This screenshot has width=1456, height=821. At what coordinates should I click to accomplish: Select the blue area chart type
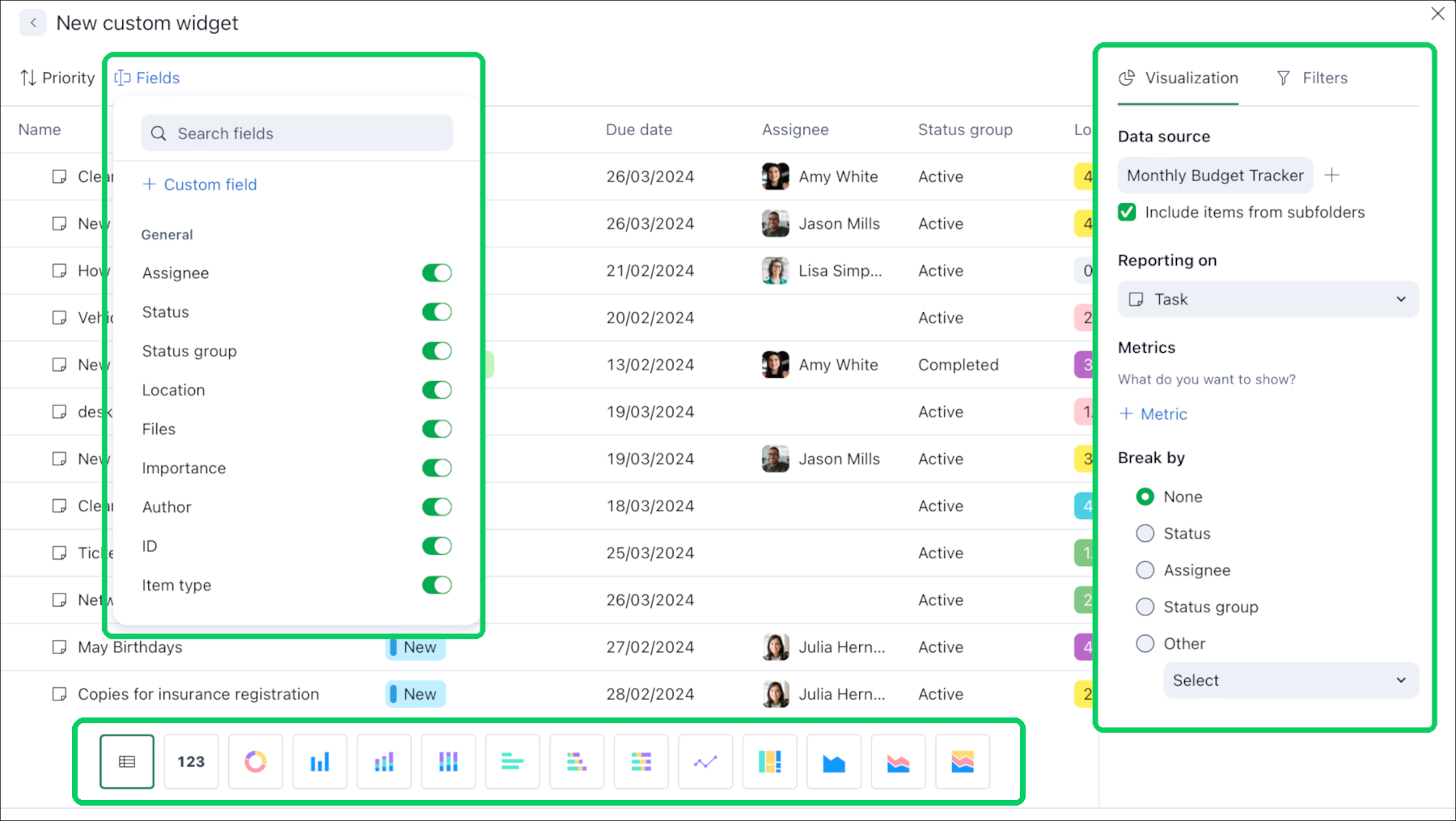[x=834, y=761]
